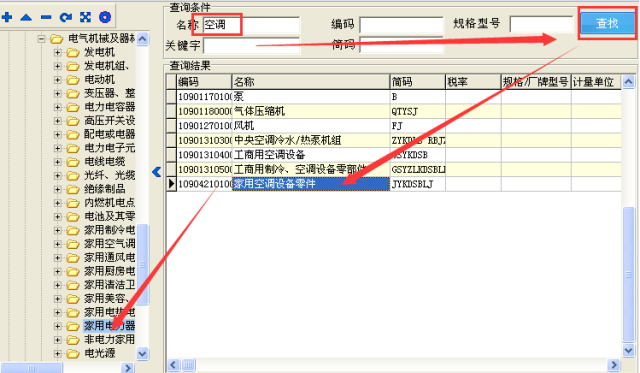Click the blue circular ring icon
The height and width of the screenshot is (373, 640).
(x=105, y=17)
